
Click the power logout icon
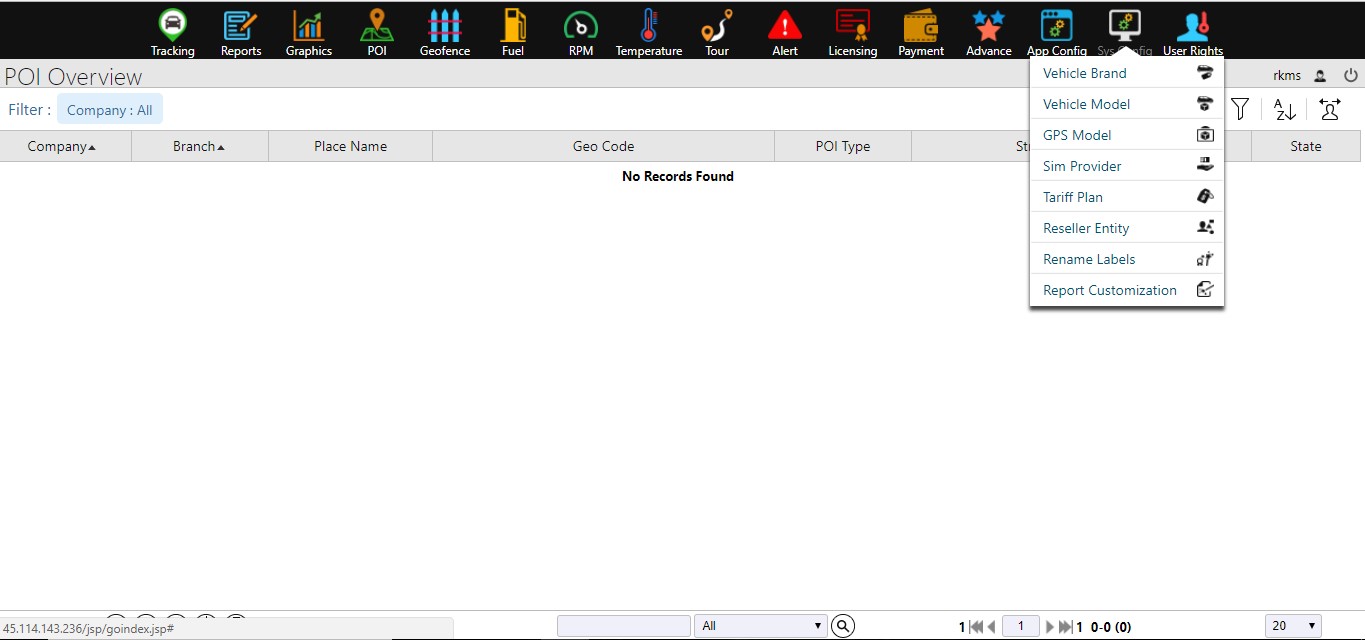click(1350, 75)
